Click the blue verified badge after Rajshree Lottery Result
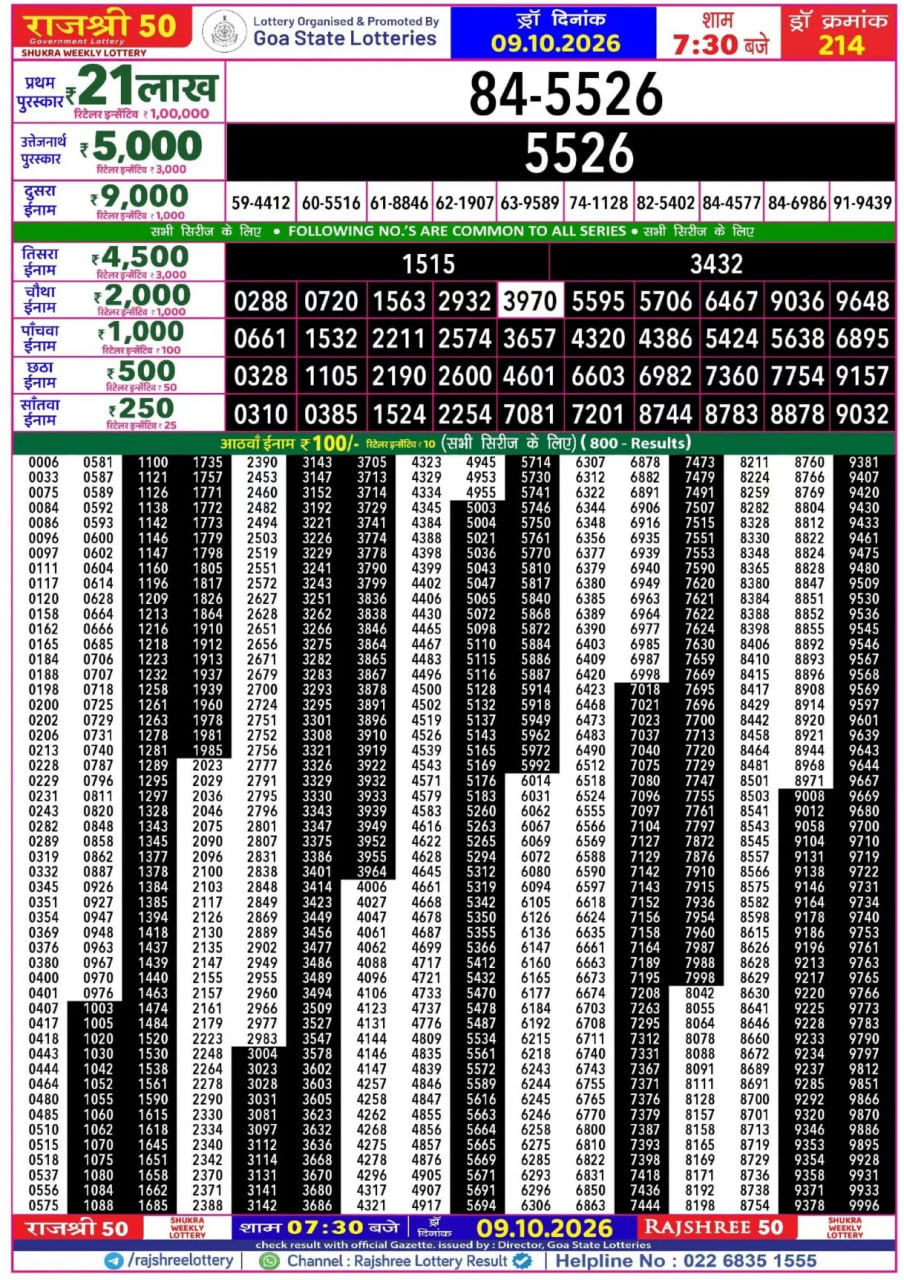Viewport: 904px width, 1280px height. (521, 1261)
